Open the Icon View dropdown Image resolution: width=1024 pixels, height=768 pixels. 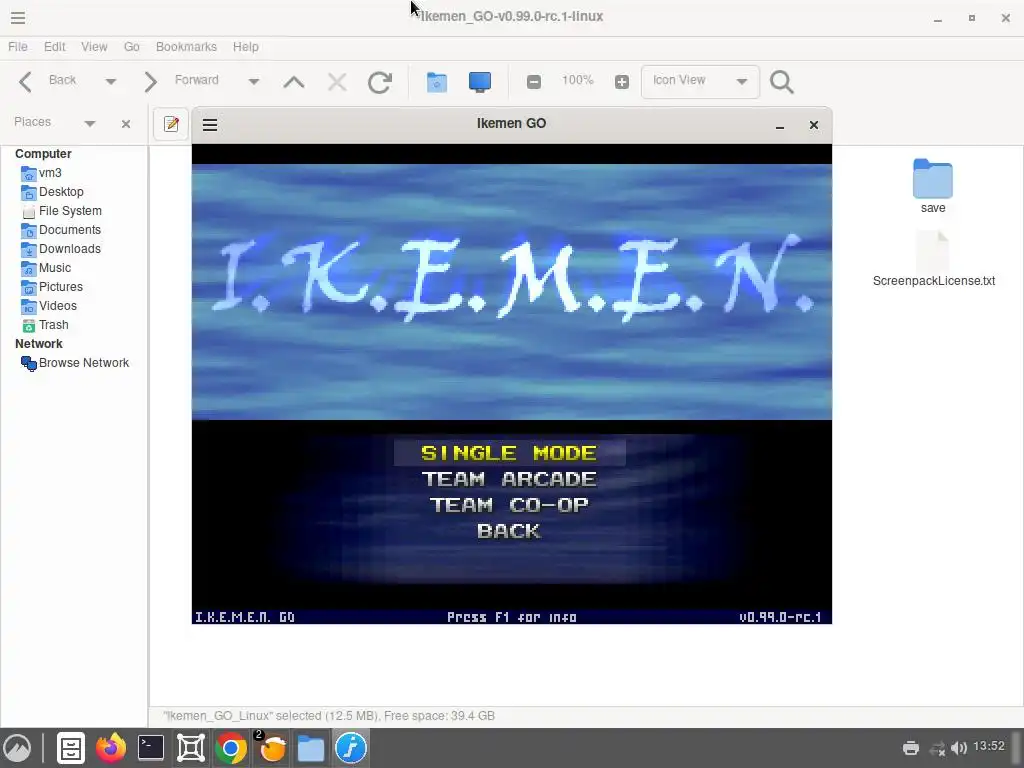[x=700, y=82]
